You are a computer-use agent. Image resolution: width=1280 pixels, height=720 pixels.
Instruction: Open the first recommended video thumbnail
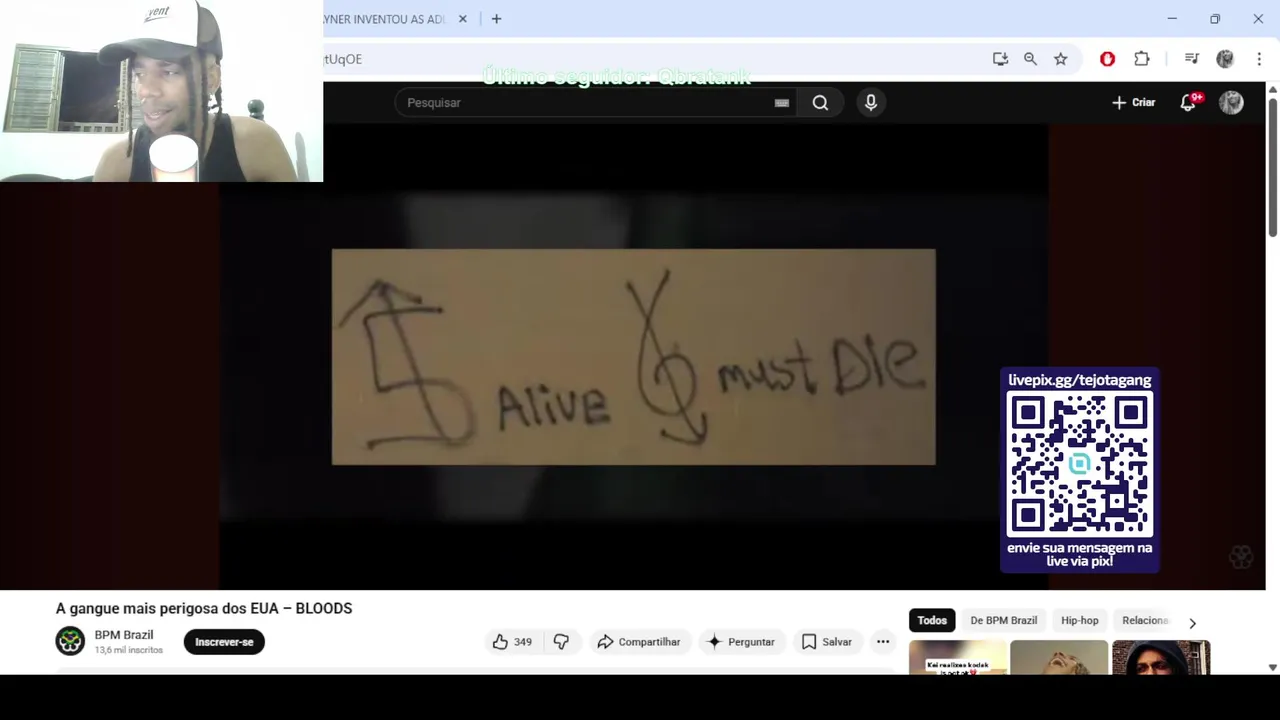958,658
